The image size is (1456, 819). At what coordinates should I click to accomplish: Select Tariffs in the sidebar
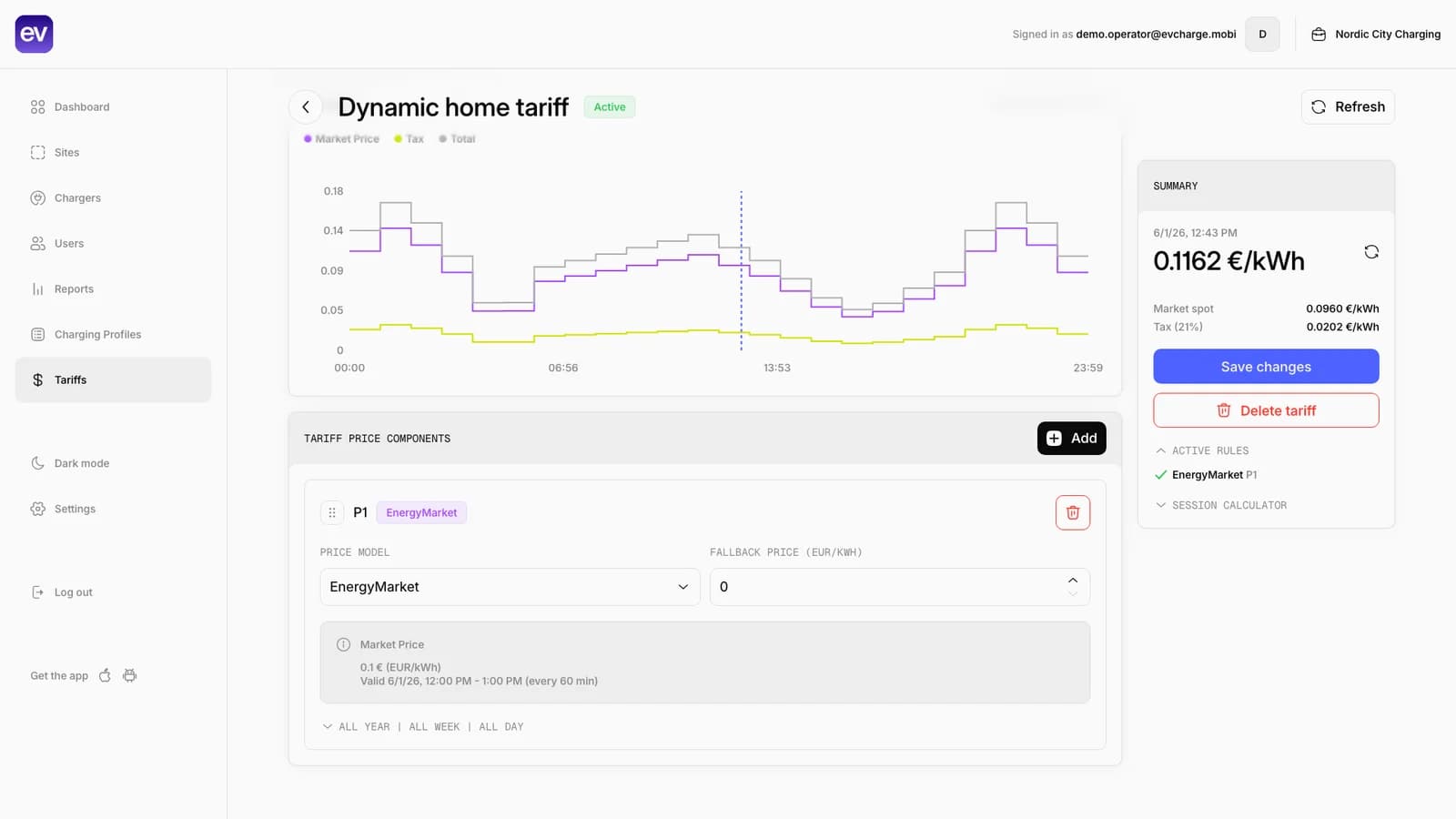[x=113, y=379]
